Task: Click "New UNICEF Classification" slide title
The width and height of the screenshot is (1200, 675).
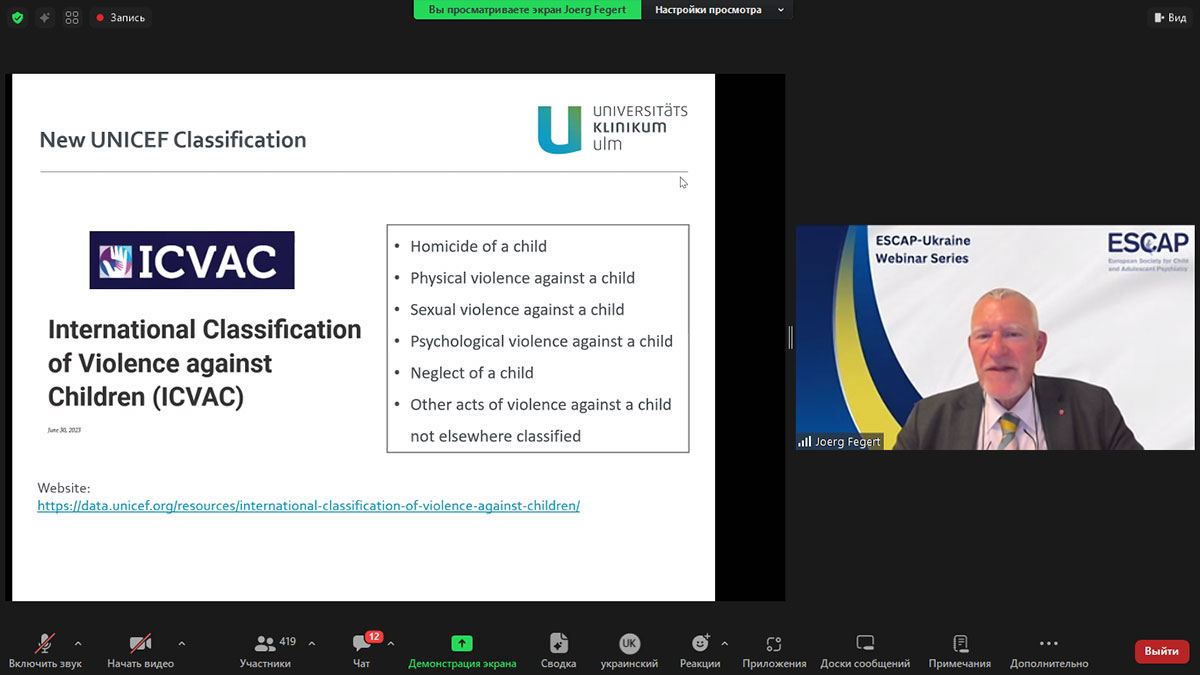Action: click(173, 139)
